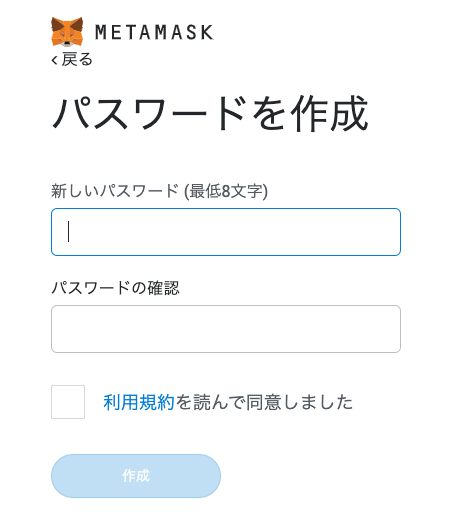The width and height of the screenshot is (464, 528).
Task: Return to previous step via ‹ 戻る
Action: pyautogui.click(x=72, y=60)
